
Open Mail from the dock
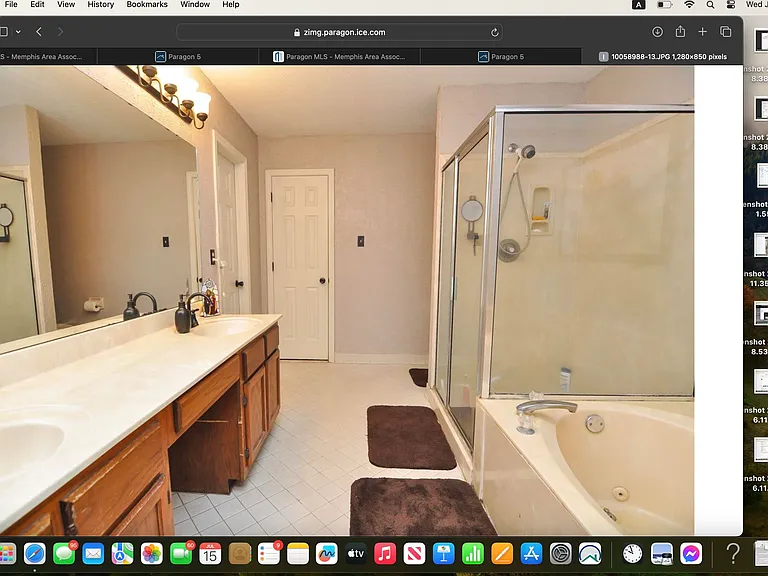click(93, 554)
